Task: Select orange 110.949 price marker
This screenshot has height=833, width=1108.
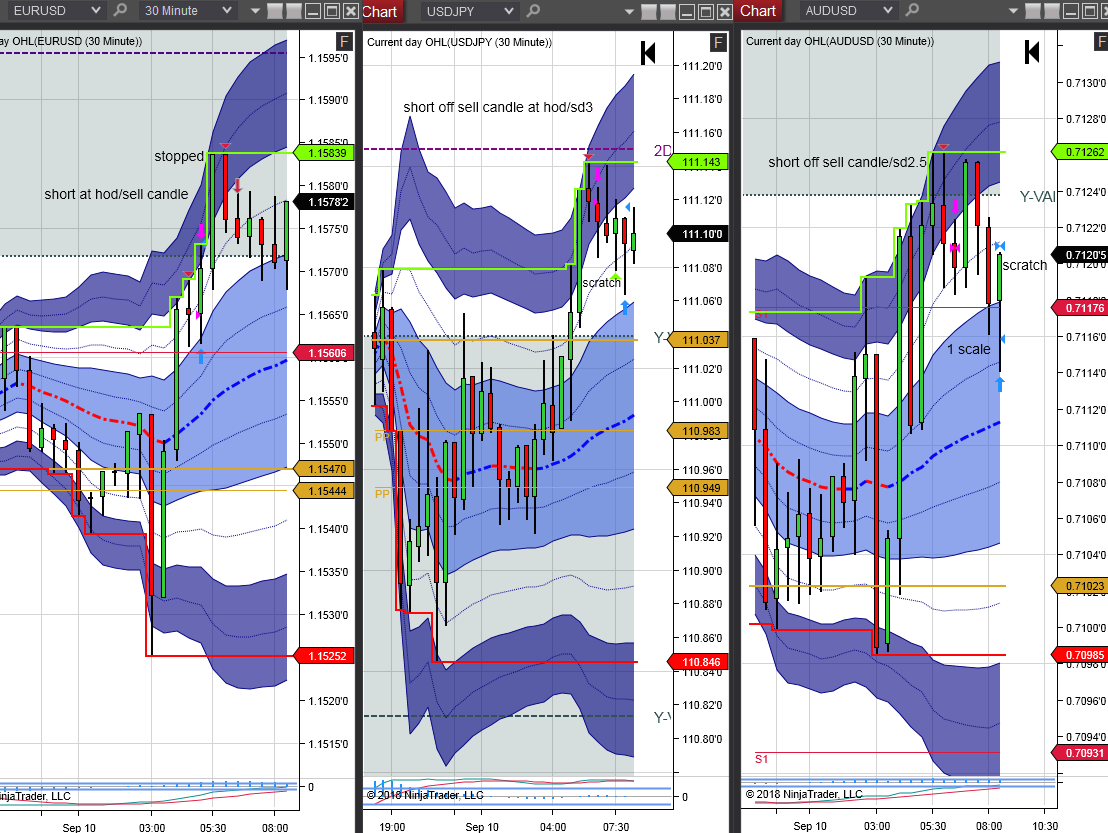Action: pos(697,488)
